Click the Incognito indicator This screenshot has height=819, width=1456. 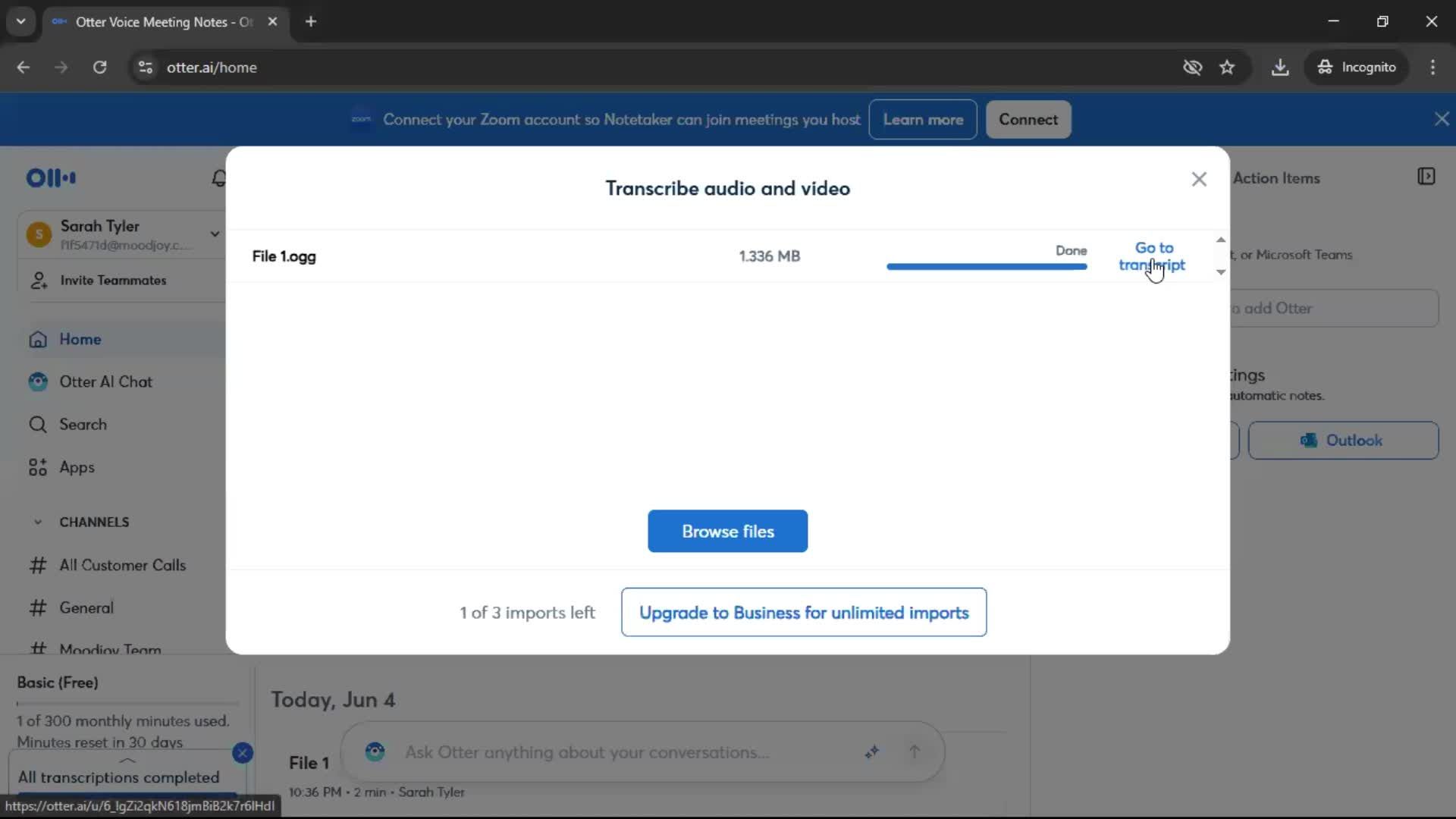point(1357,67)
